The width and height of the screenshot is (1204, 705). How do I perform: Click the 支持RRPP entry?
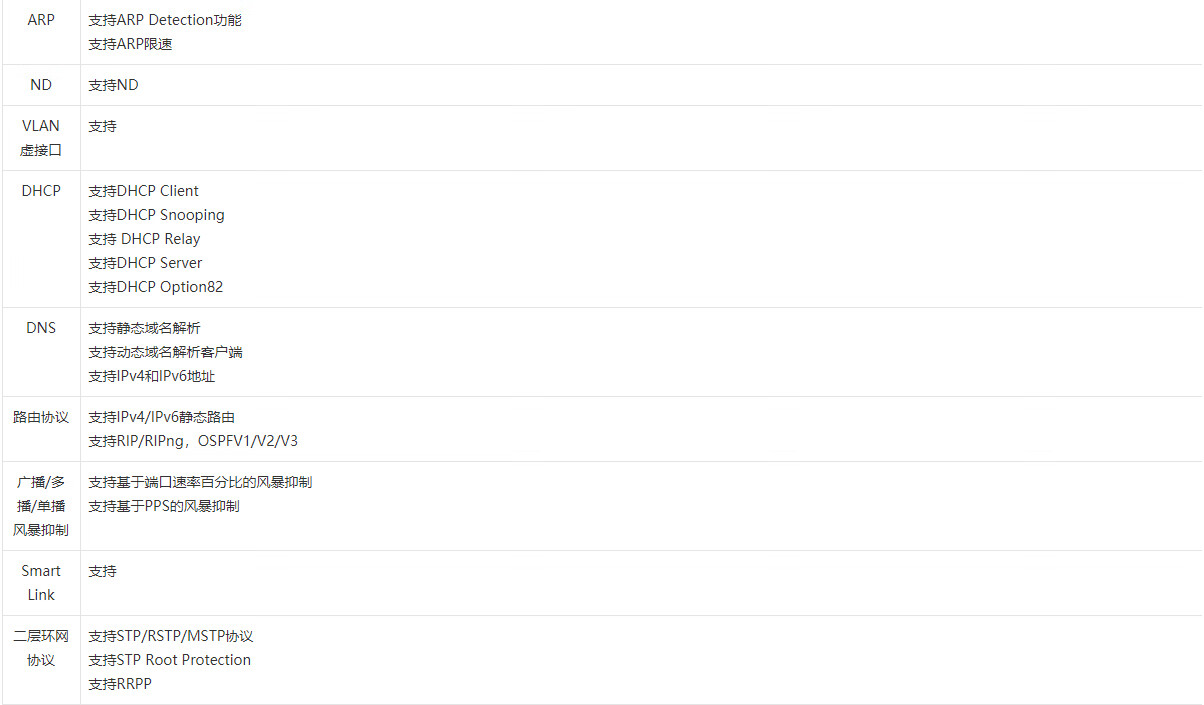[120, 684]
